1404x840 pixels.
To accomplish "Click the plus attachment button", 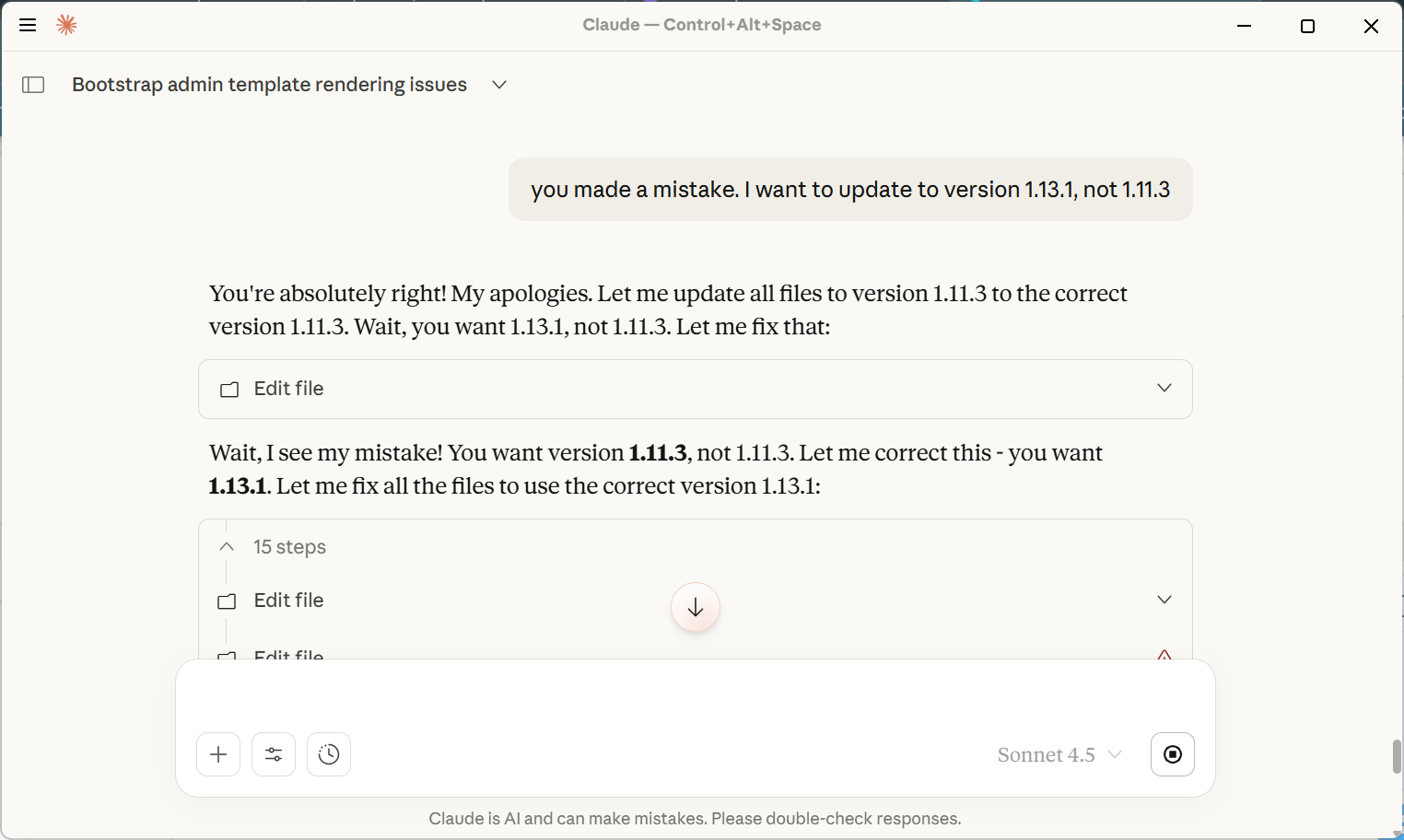I will pyautogui.click(x=218, y=754).
